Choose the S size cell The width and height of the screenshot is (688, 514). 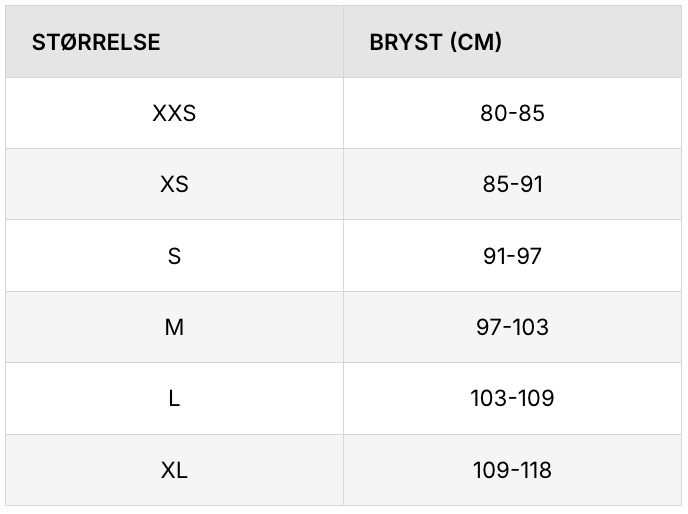pyautogui.click(x=174, y=256)
